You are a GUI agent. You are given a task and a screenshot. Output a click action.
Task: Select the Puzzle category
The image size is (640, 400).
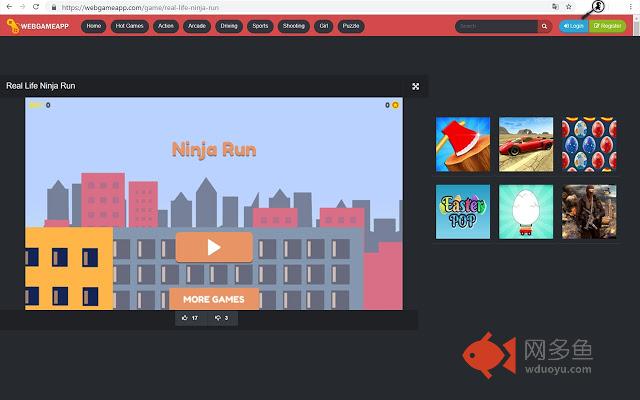click(351, 26)
